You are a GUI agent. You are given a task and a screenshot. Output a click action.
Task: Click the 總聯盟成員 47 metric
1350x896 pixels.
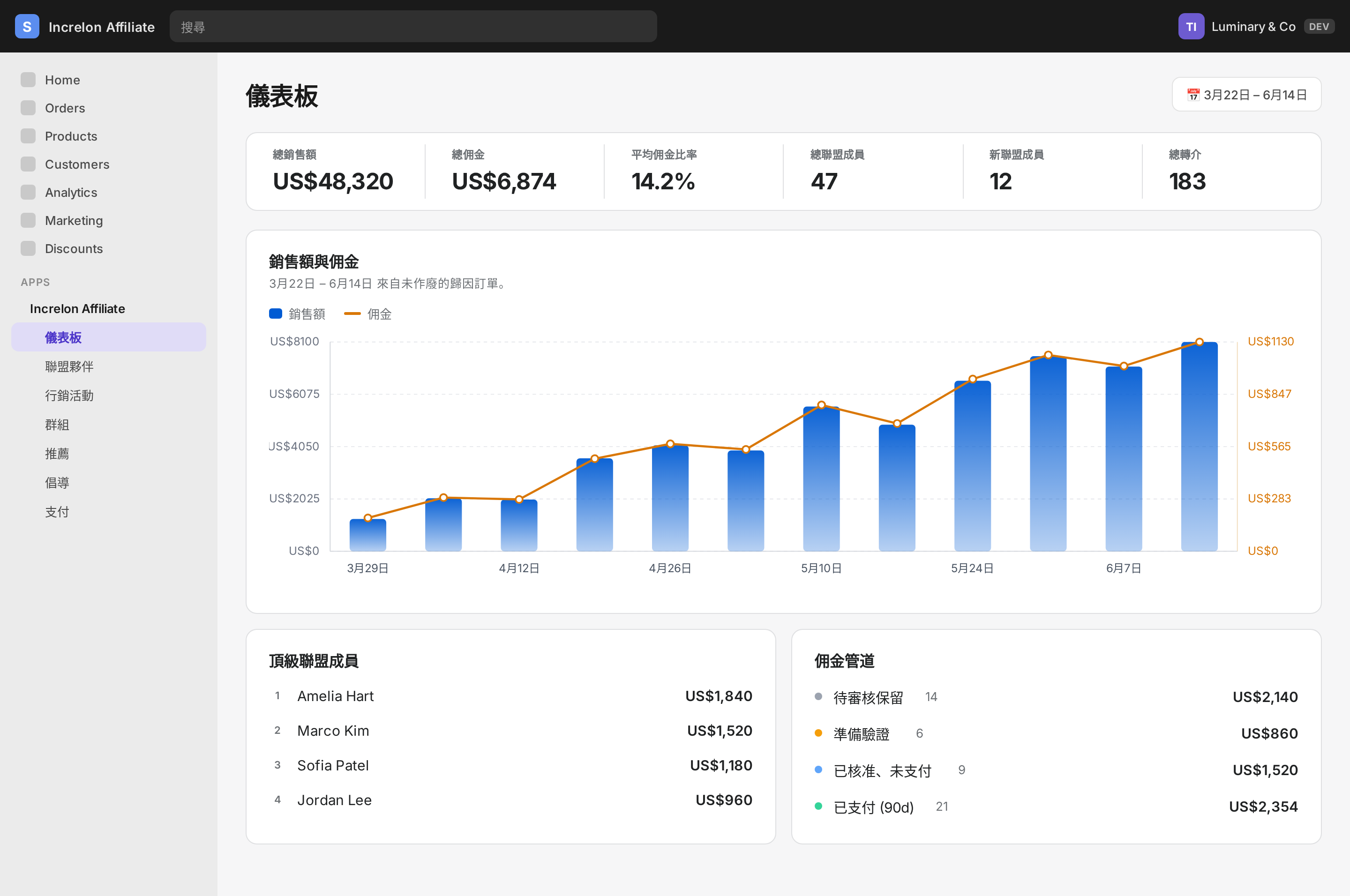point(837,172)
